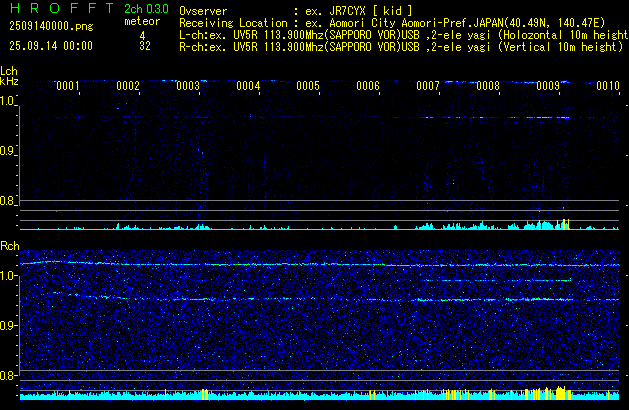This screenshot has height=410, width=629.
Task: Click the Rch channel label
Action: 10,246
